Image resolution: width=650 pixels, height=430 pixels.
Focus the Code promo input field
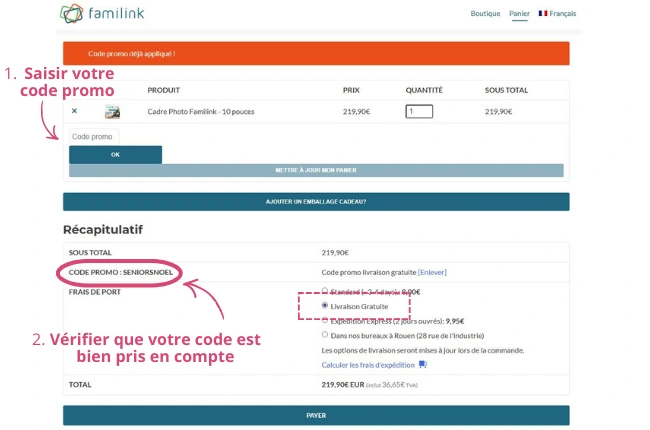(94, 136)
